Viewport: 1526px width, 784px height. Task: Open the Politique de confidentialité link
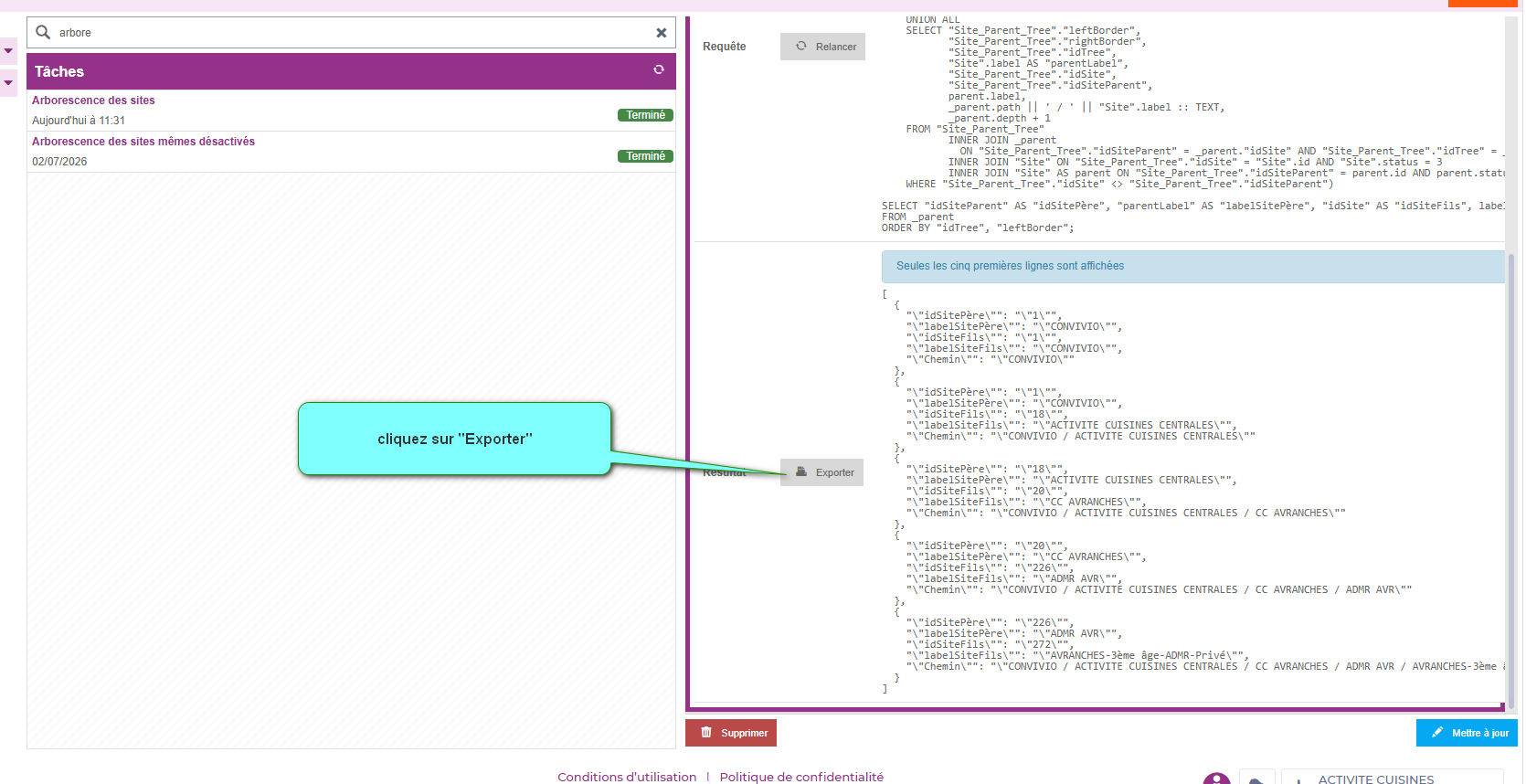click(801, 777)
